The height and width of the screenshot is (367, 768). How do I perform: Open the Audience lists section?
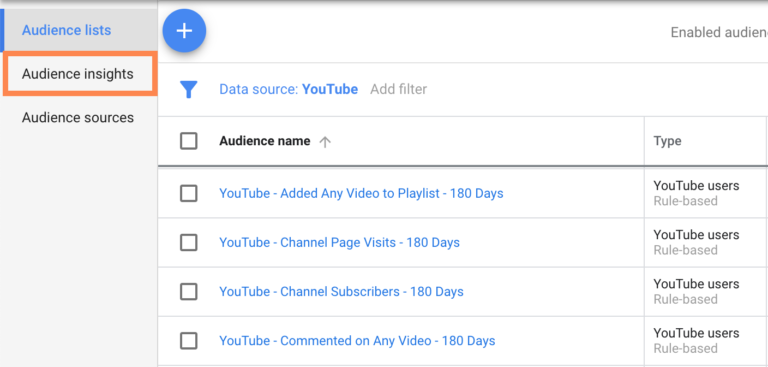point(67,30)
